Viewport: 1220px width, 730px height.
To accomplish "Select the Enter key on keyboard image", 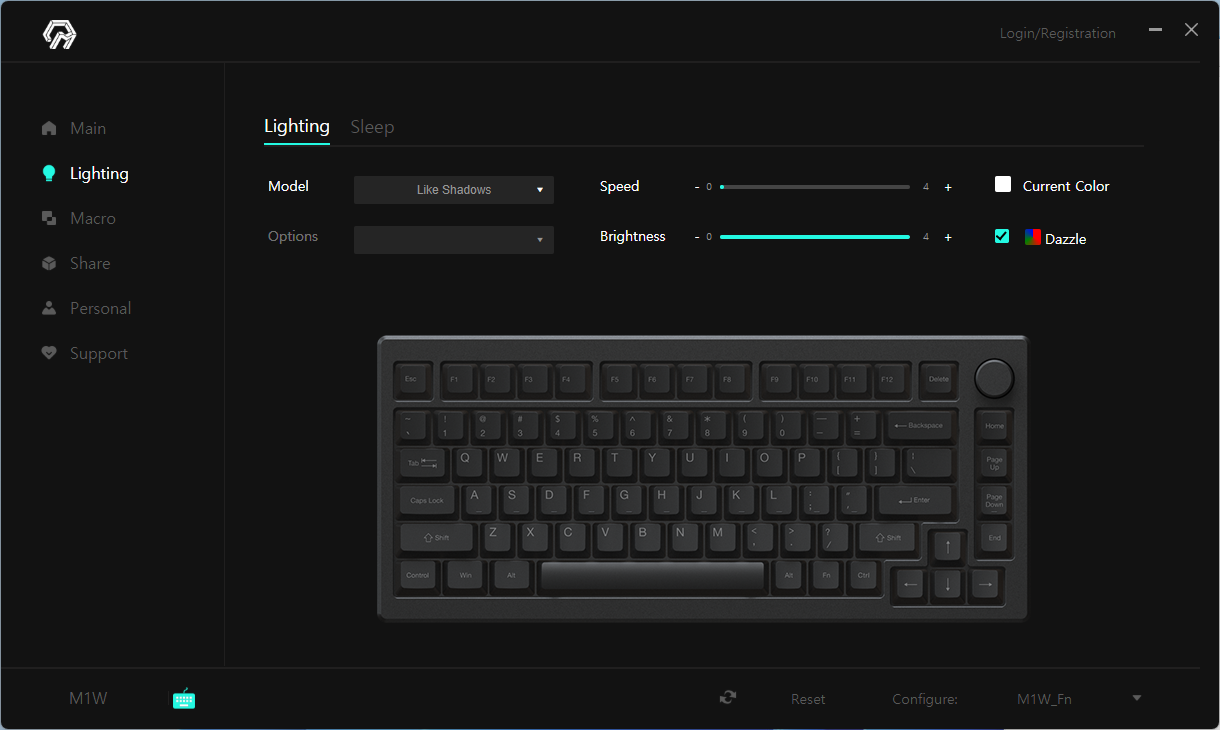I will [914, 500].
